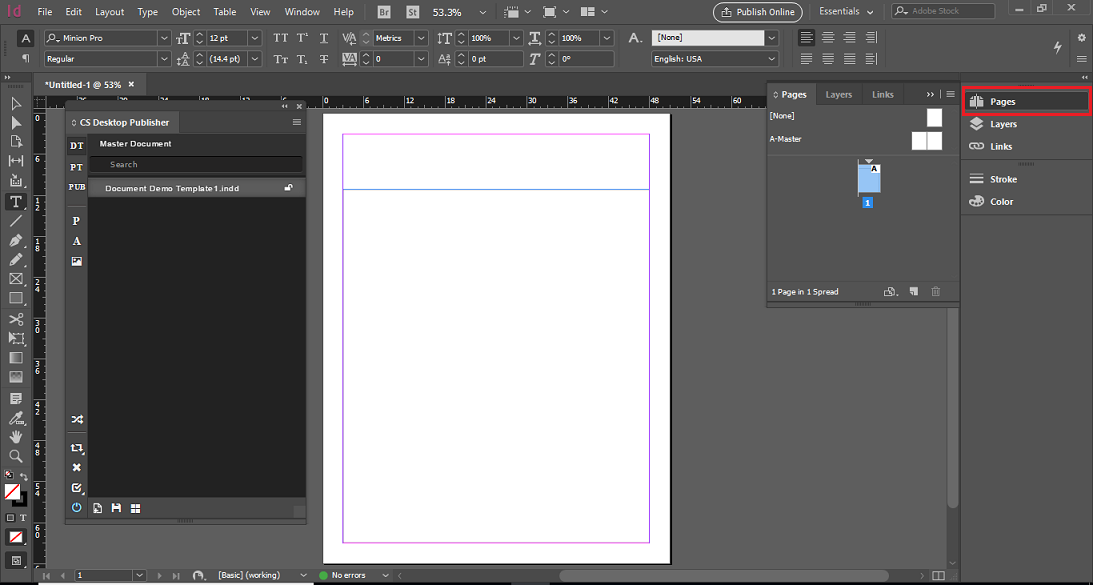This screenshot has height=585, width=1093.
Task: Select the Direct Selection tool
Action: click(x=16, y=123)
